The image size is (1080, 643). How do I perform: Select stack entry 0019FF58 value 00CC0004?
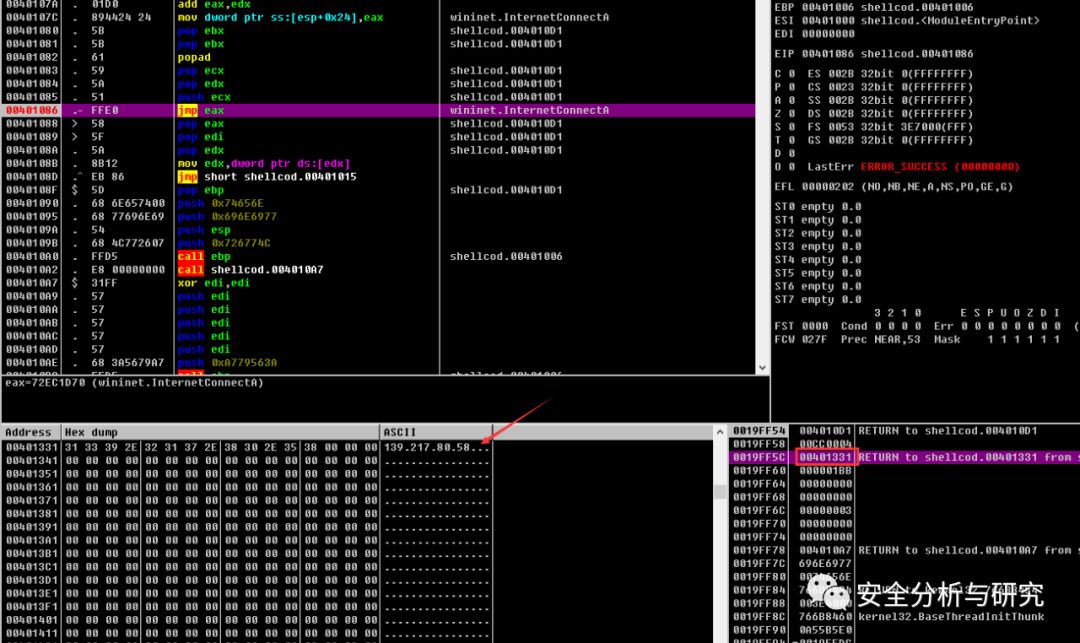[x=904, y=444]
